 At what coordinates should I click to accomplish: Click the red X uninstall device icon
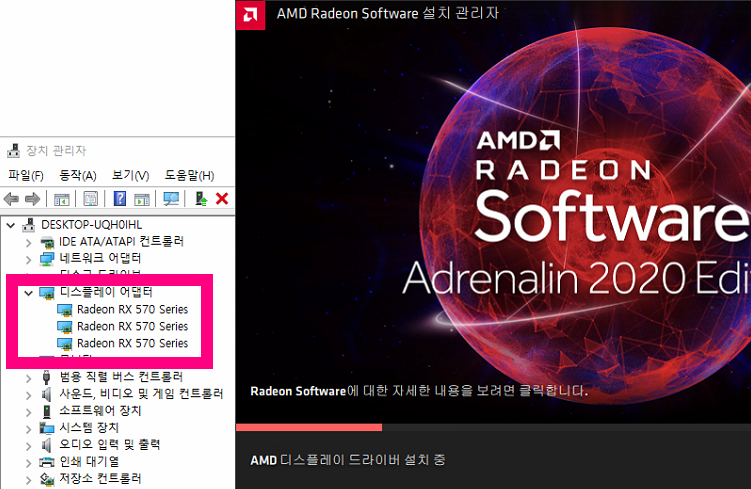pyautogui.click(x=222, y=198)
